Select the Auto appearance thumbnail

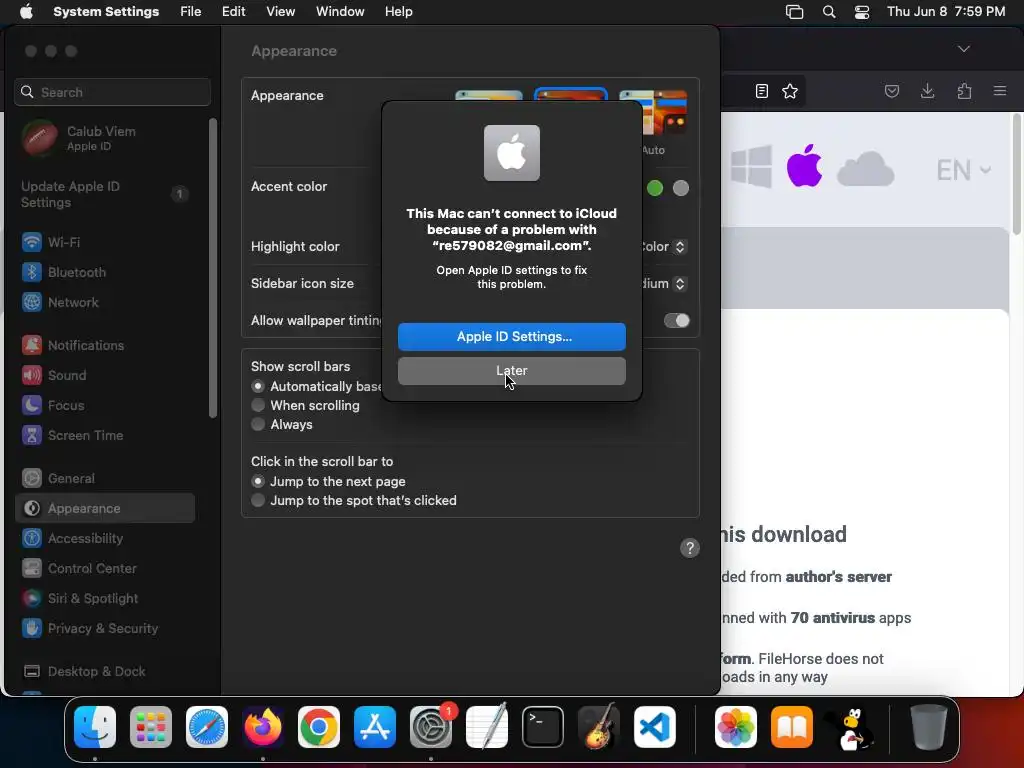(653, 115)
